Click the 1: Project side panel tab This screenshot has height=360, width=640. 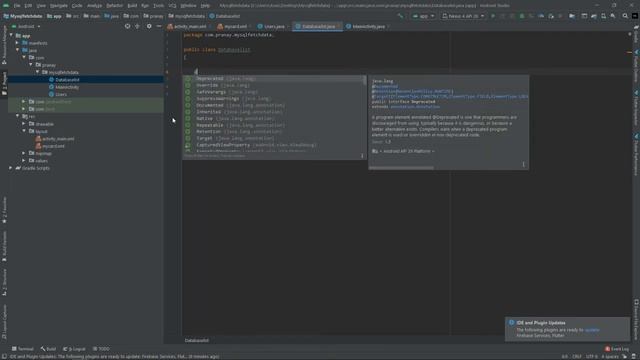4,84
